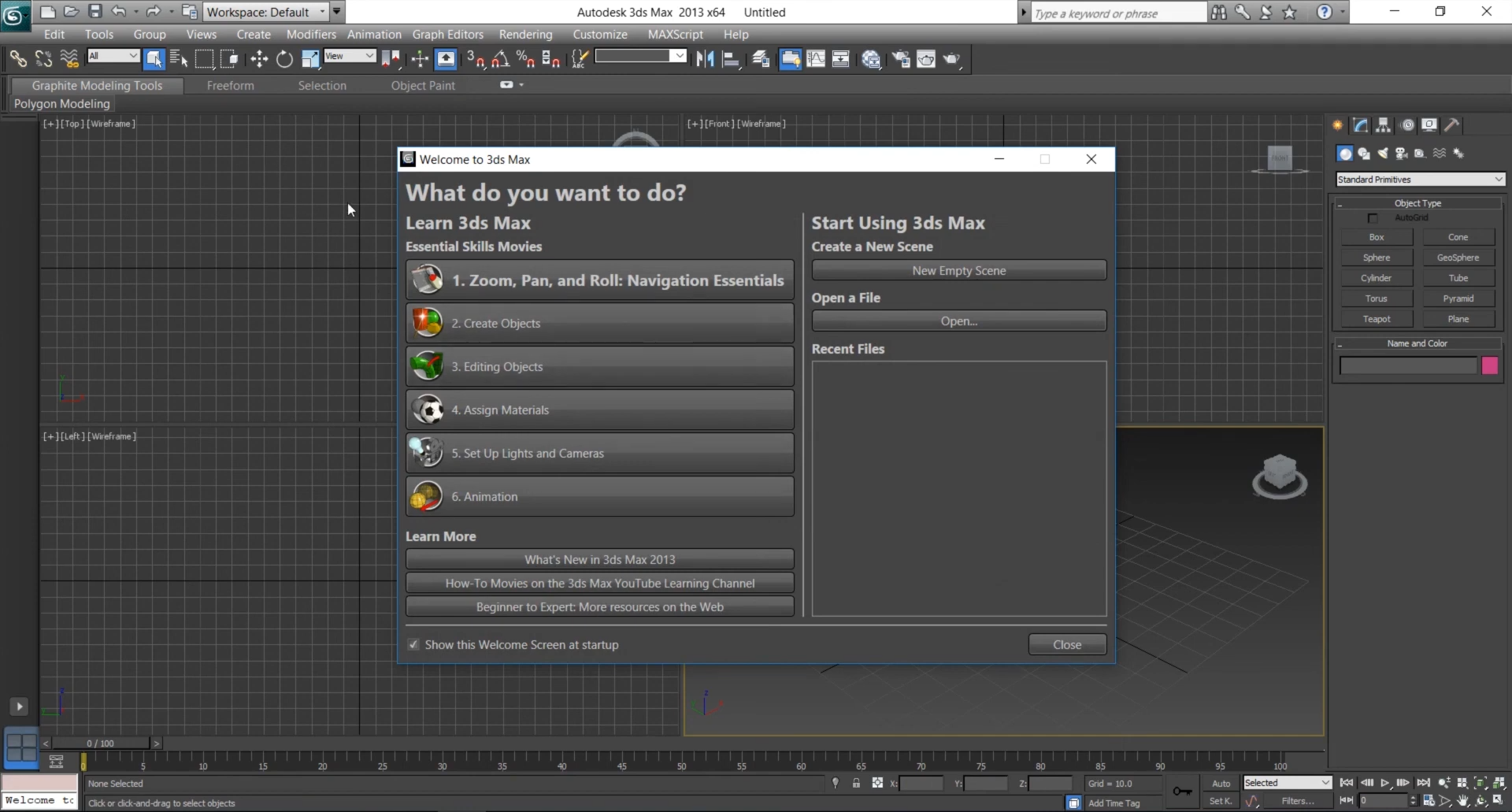This screenshot has width=1512, height=812.
Task: Open the Curve Editor icon
Action: click(816, 59)
